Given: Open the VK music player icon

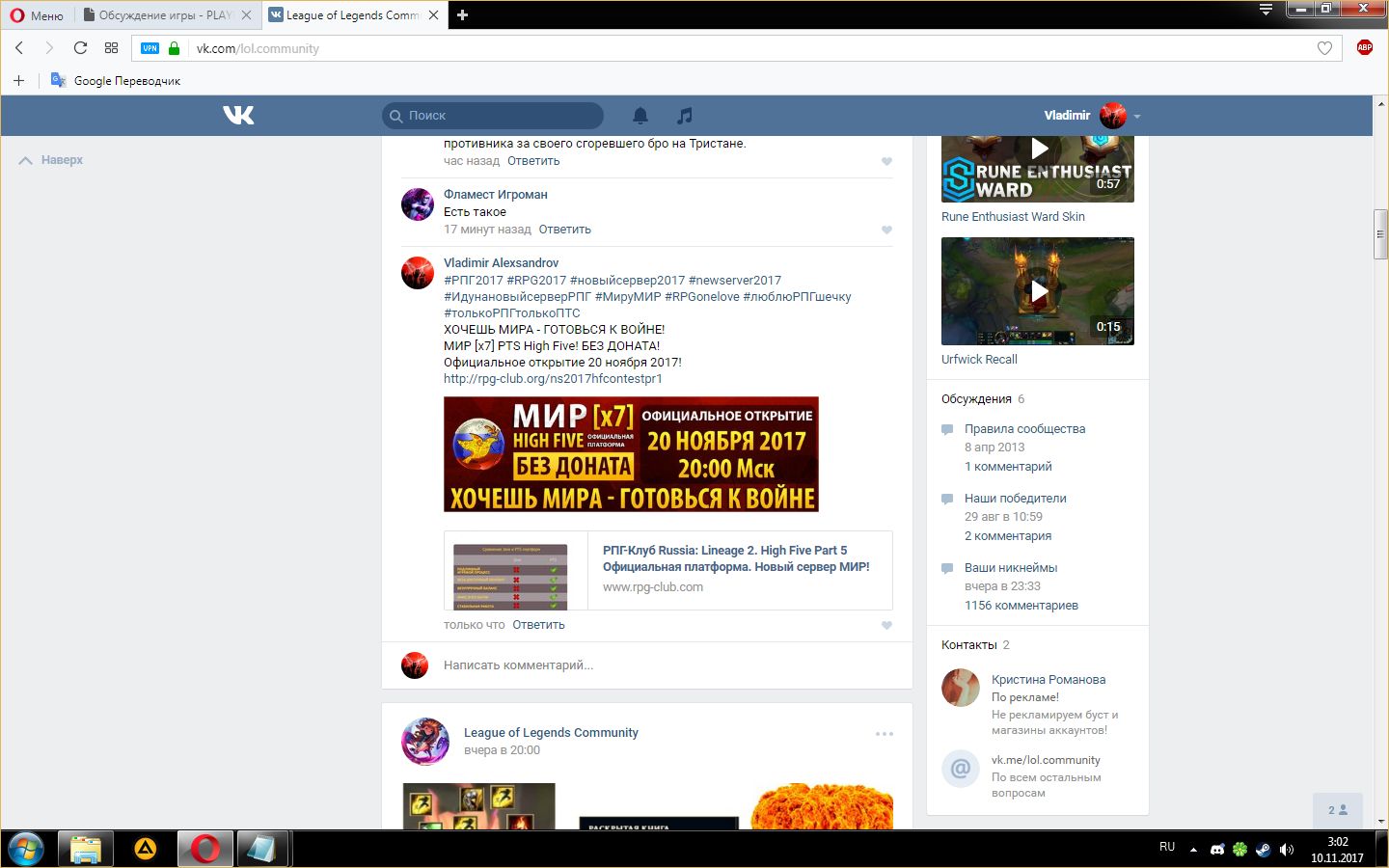Looking at the screenshot, I should pos(685,116).
